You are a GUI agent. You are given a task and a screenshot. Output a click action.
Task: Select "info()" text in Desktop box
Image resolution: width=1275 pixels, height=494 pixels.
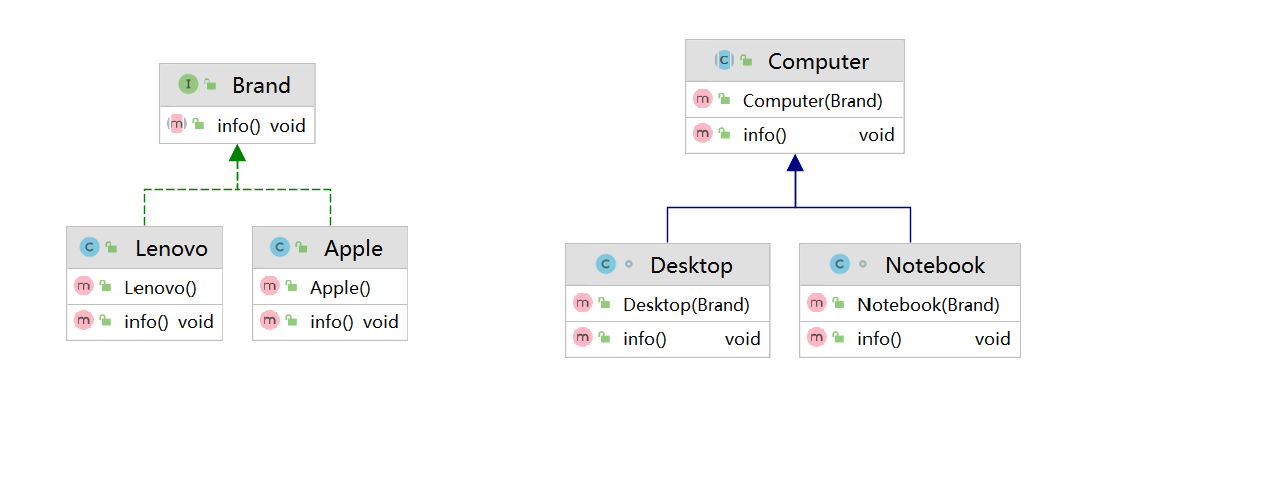pos(645,339)
